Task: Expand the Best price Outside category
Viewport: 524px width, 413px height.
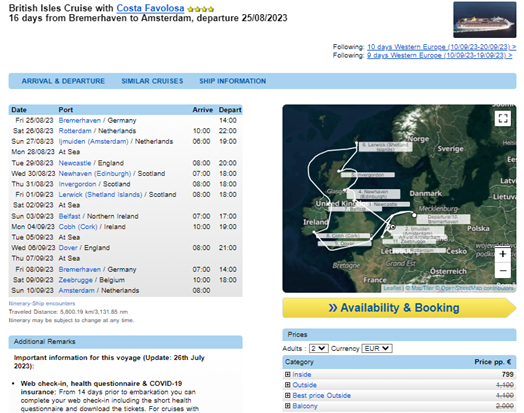Action: tap(287, 395)
